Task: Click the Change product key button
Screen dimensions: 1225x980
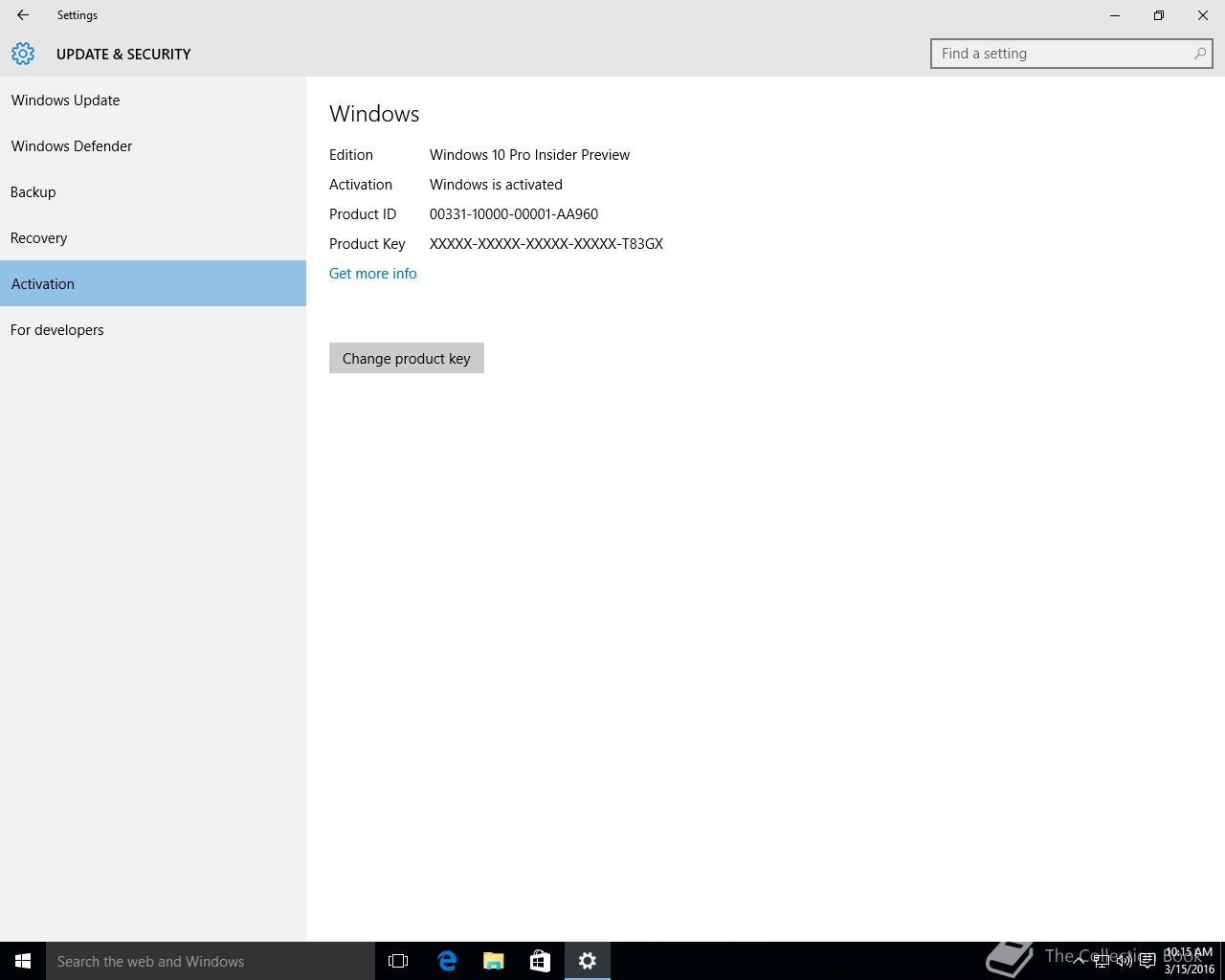Action: click(x=407, y=358)
